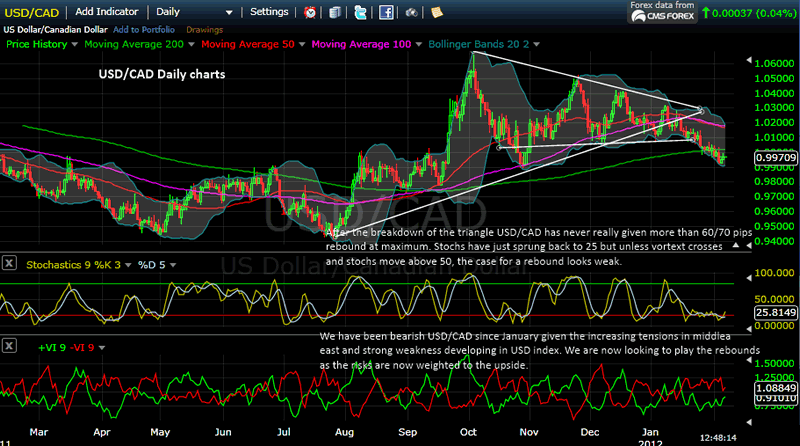
Task: Share chart via Facebook icon
Action: click(384, 13)
